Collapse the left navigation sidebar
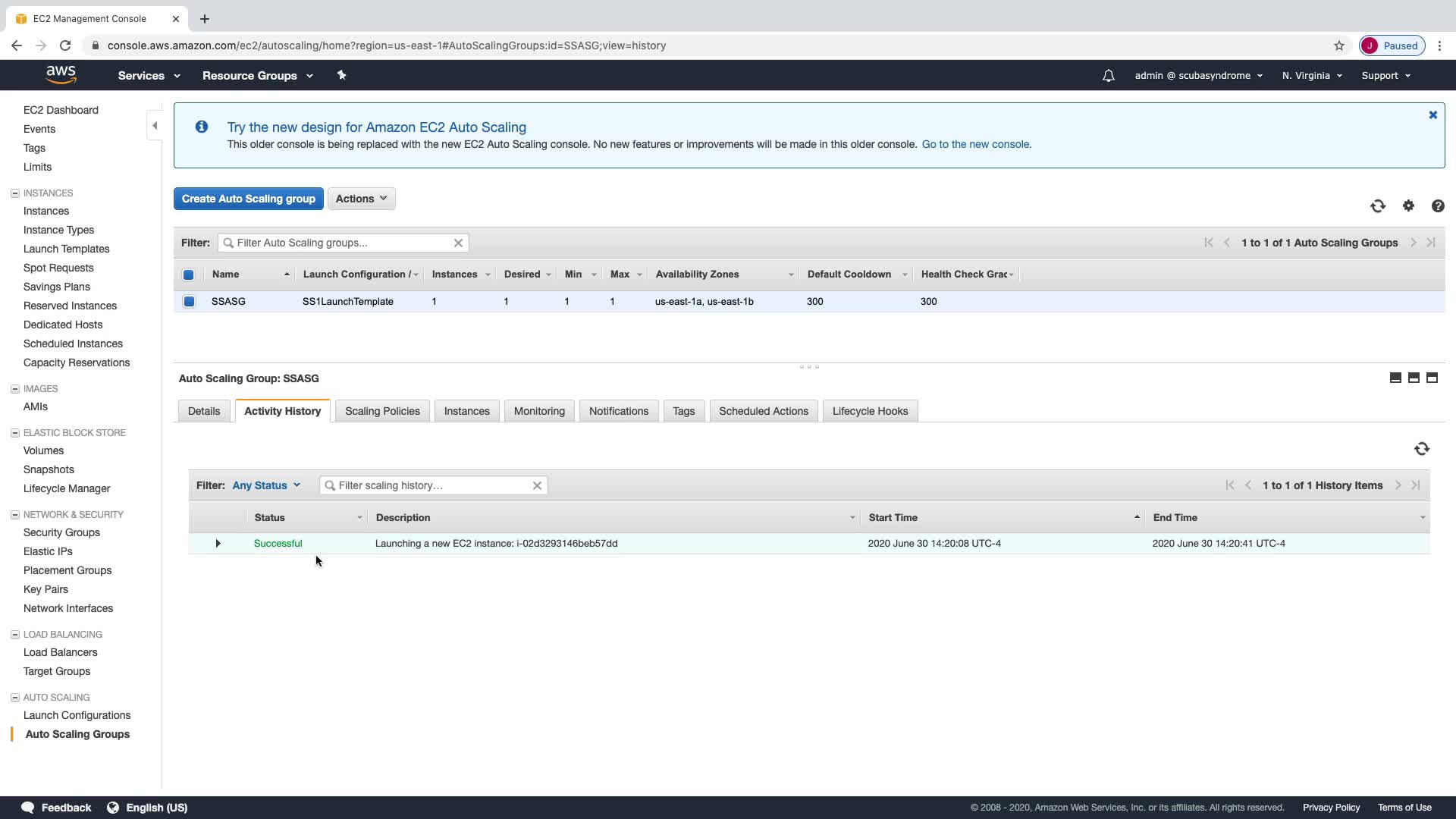The width and height of the screenshot is (1456, 819). pyautogui.click(x=155, y=126)
